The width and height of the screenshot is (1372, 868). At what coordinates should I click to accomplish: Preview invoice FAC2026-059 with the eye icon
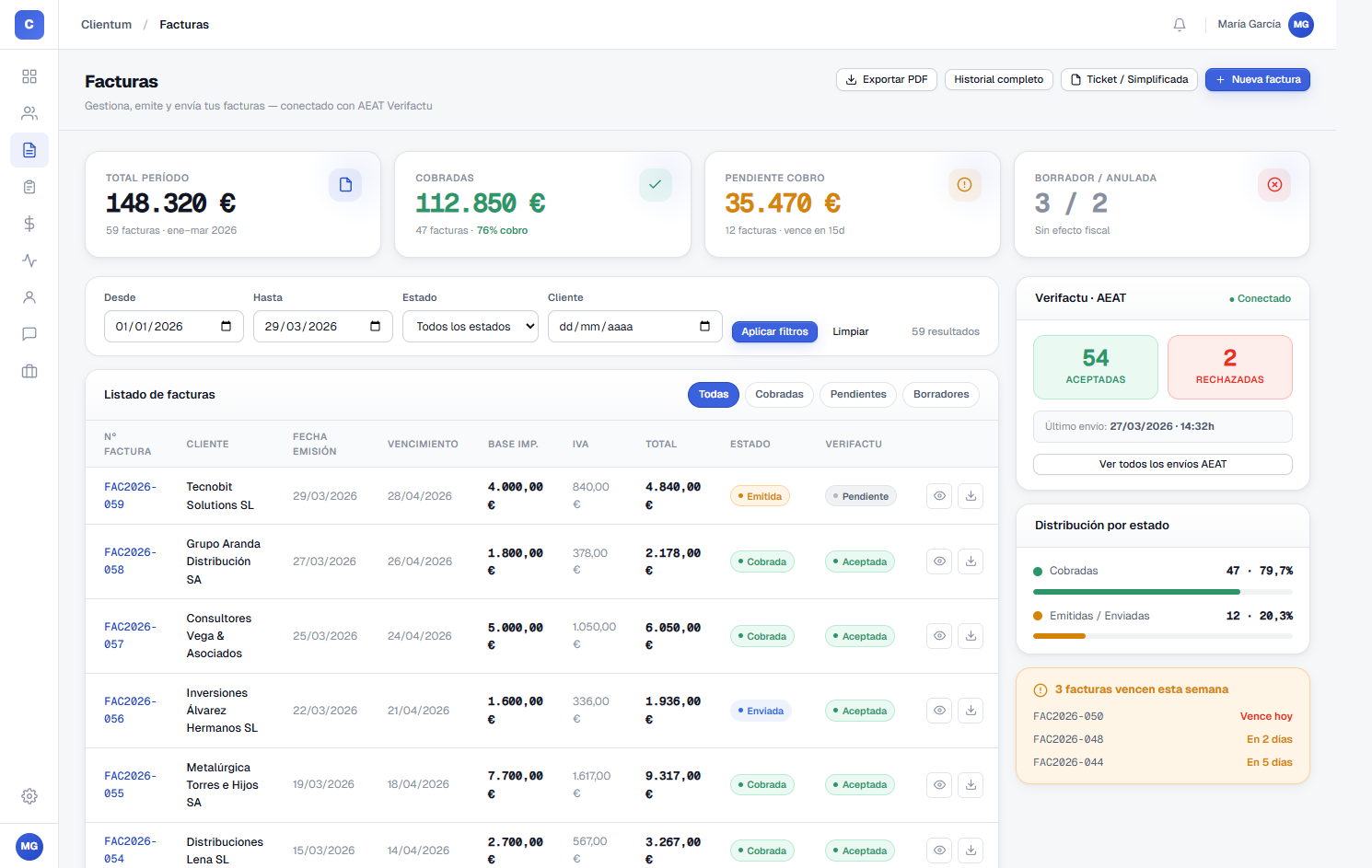click(x=939, y=495)
